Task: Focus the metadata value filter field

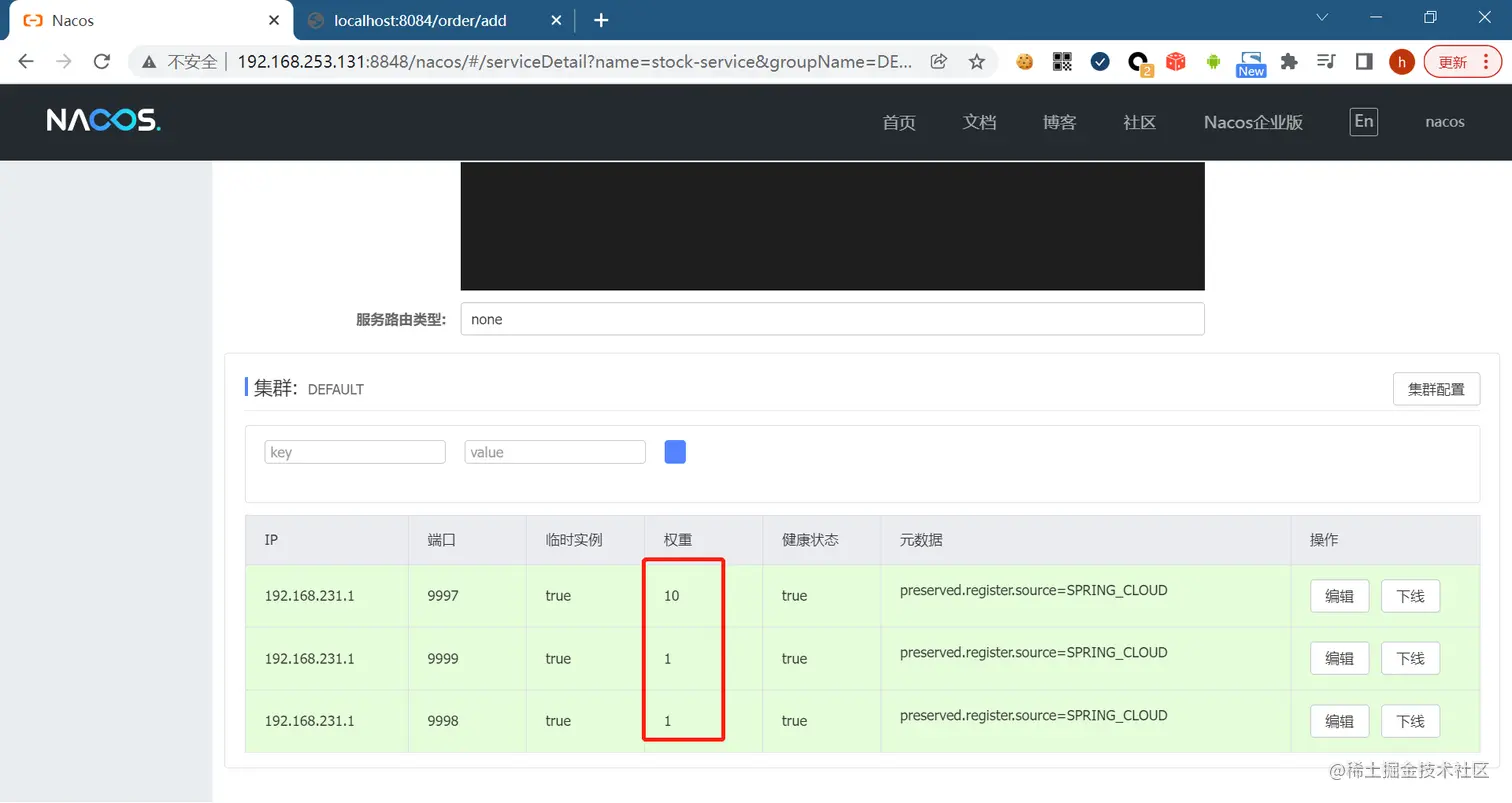Action: pyautogui.click(x=555, y=452)
